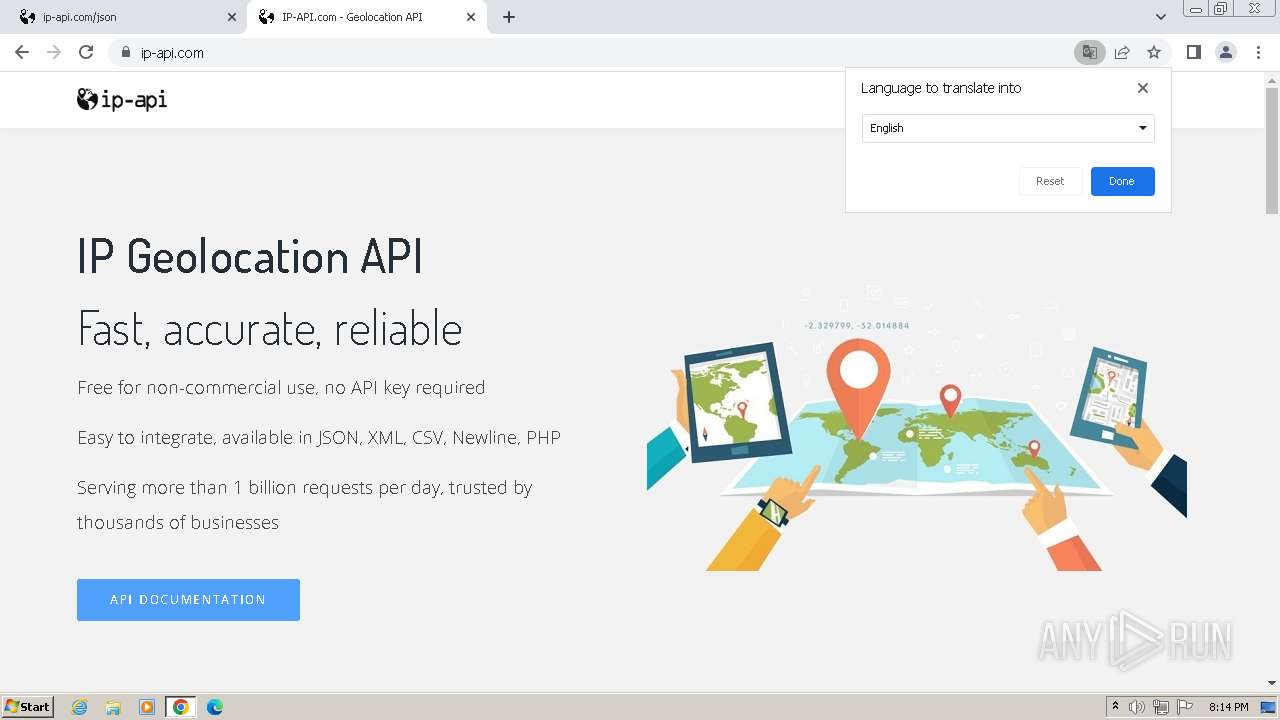Share this page via share icon

click(1122, 52)
